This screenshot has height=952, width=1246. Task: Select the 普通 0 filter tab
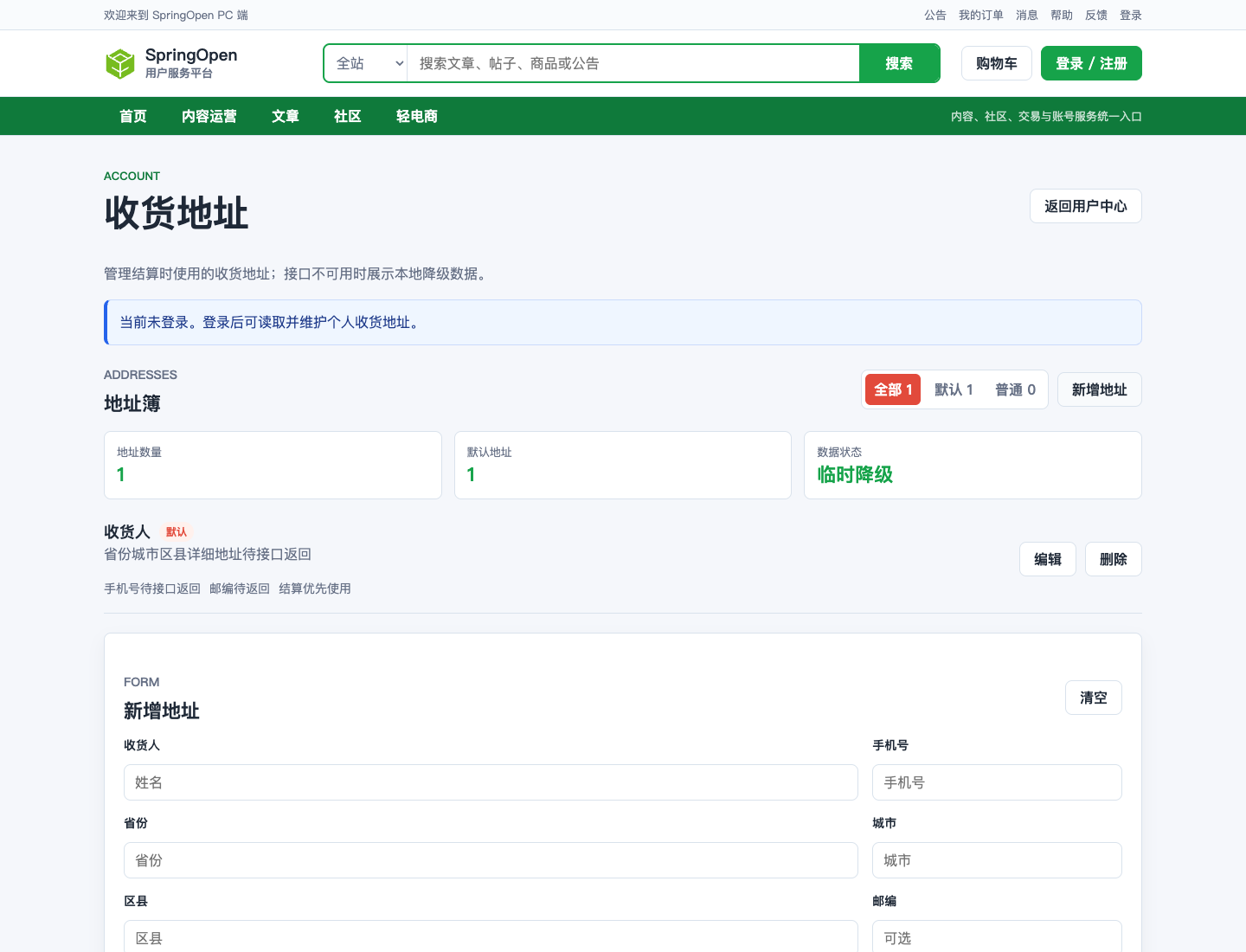click(x=1015, y=389)
